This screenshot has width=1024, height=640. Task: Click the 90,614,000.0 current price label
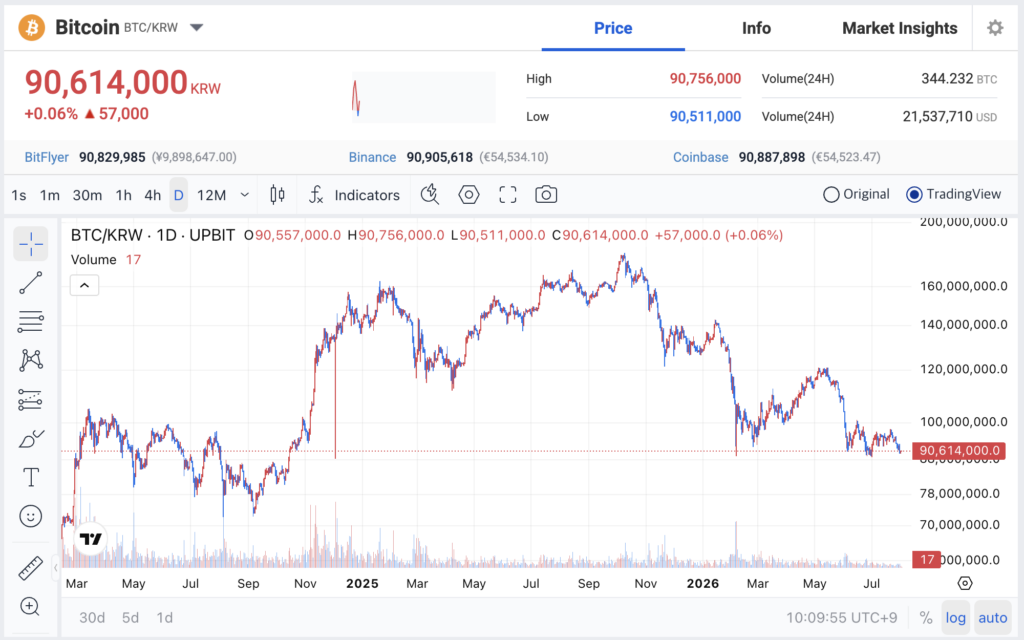pyautogui.click(x=959, y=451)
